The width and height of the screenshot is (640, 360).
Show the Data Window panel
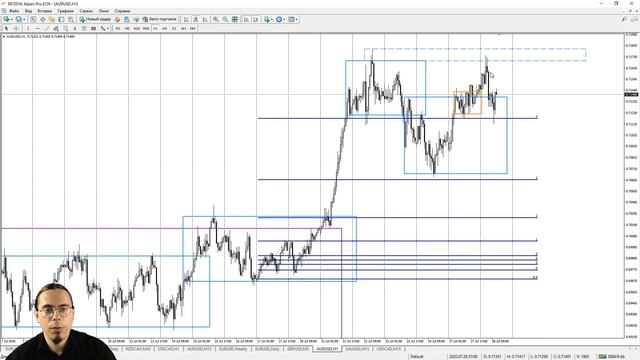pos(42,19)
